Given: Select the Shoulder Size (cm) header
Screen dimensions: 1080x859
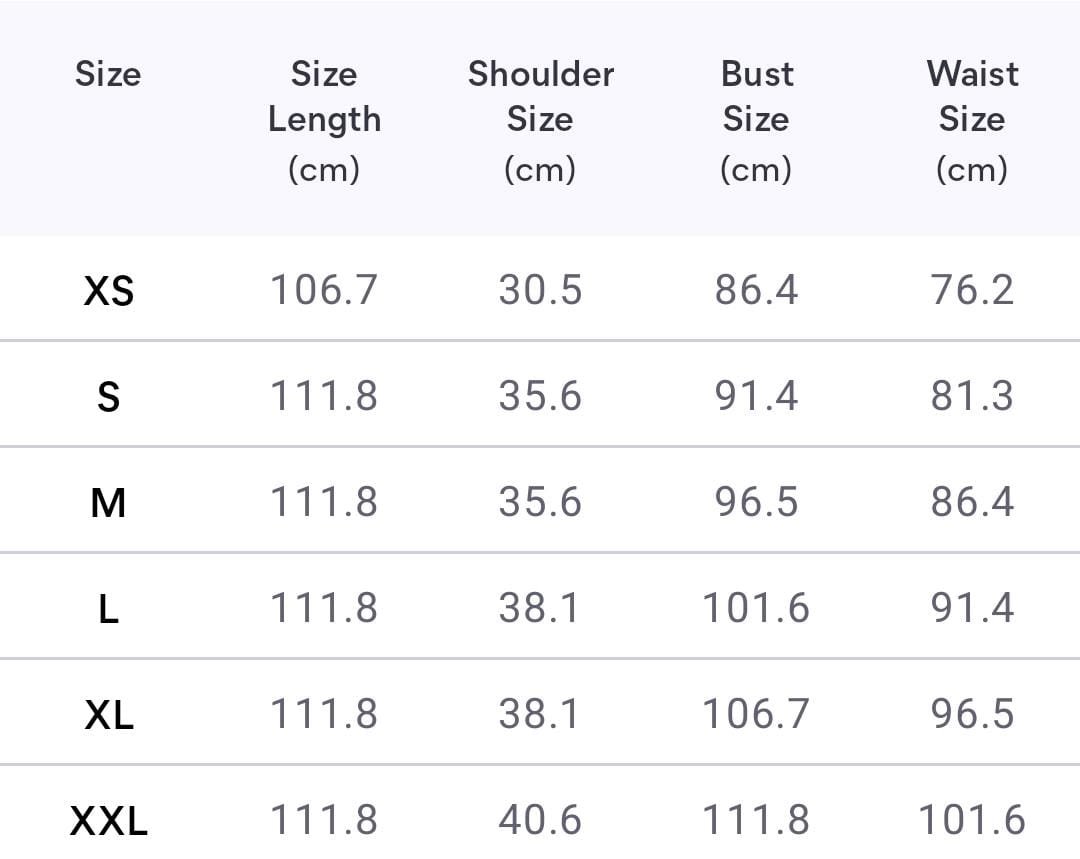Looking at the screenshot, I should pyautogui.click(x=540, y=120).
